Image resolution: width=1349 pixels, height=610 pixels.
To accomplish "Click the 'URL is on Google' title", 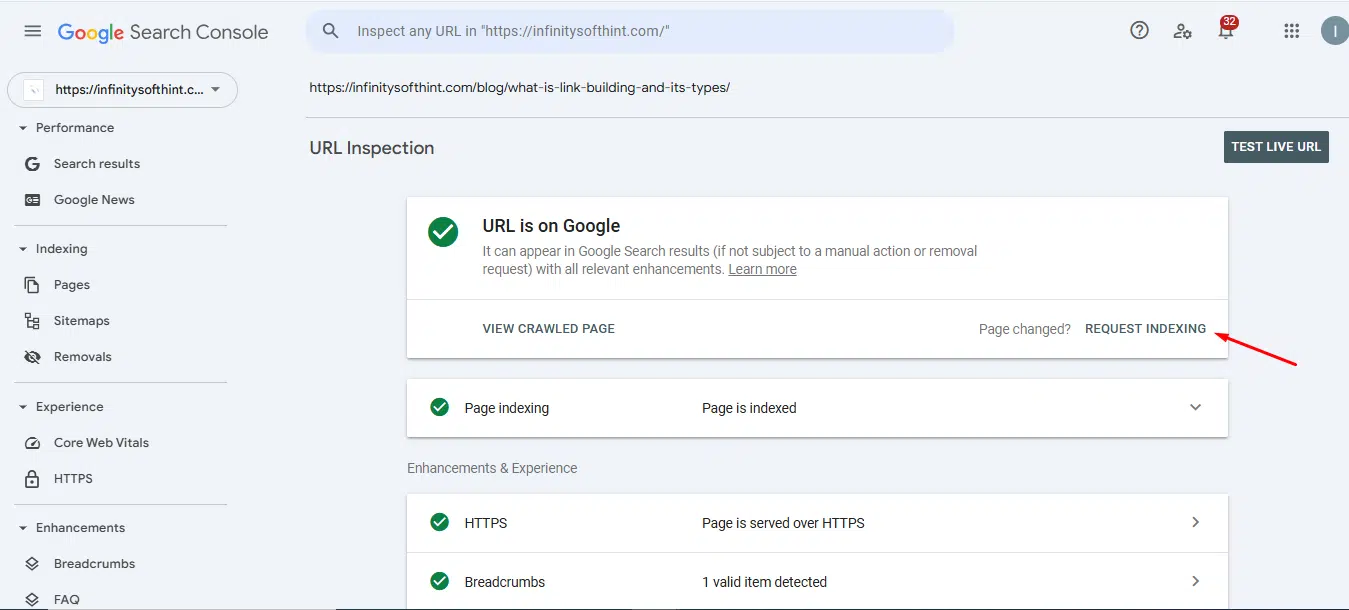I will [552, 226].
